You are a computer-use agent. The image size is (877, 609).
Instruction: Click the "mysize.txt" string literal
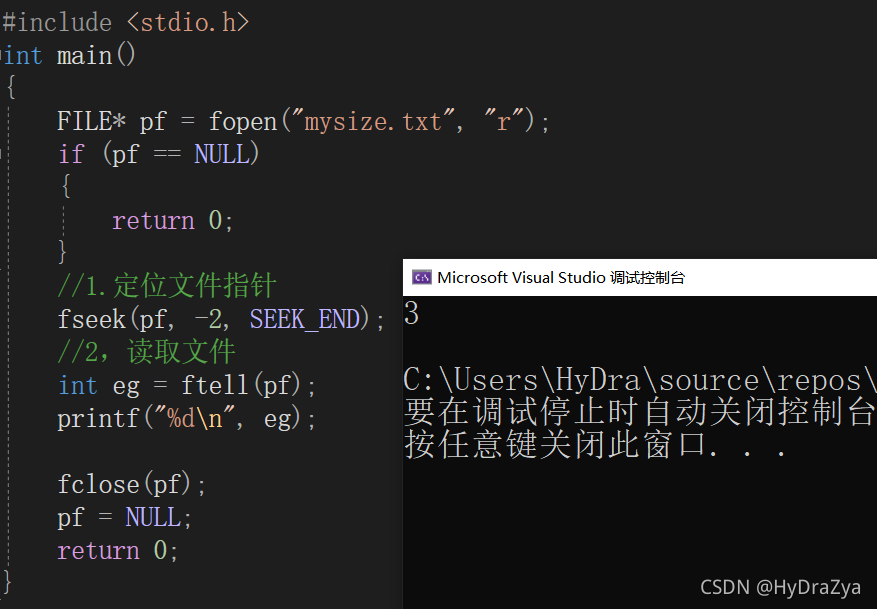pos(373,121)
